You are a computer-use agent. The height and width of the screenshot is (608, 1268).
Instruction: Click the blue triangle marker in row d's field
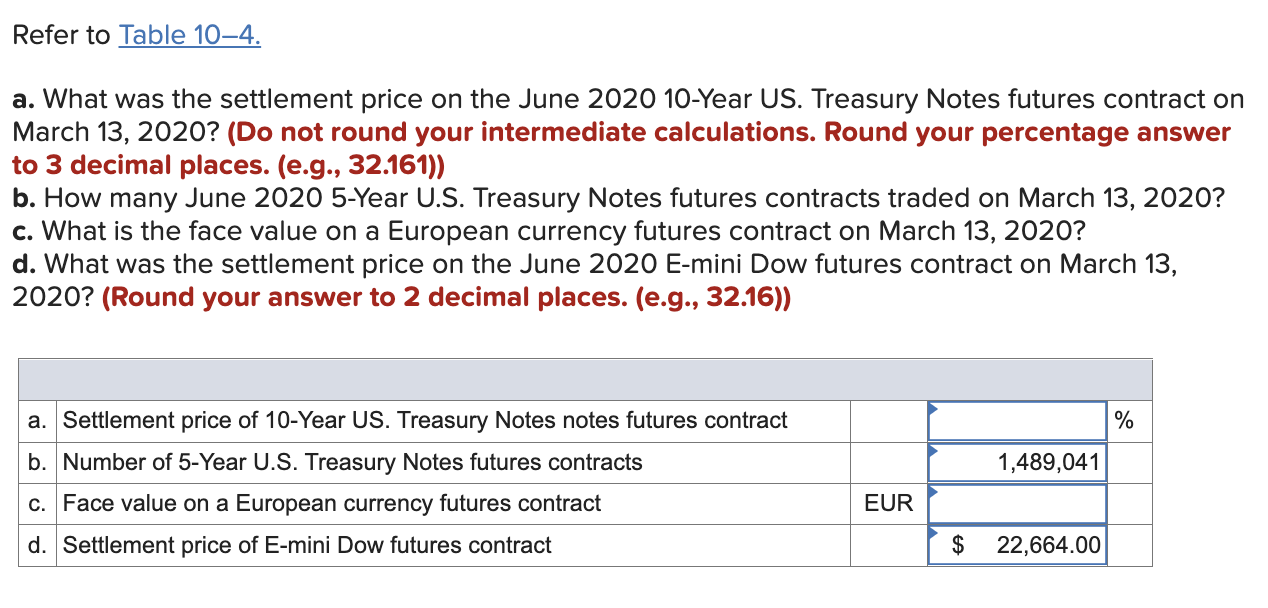(x=932, y=532)
